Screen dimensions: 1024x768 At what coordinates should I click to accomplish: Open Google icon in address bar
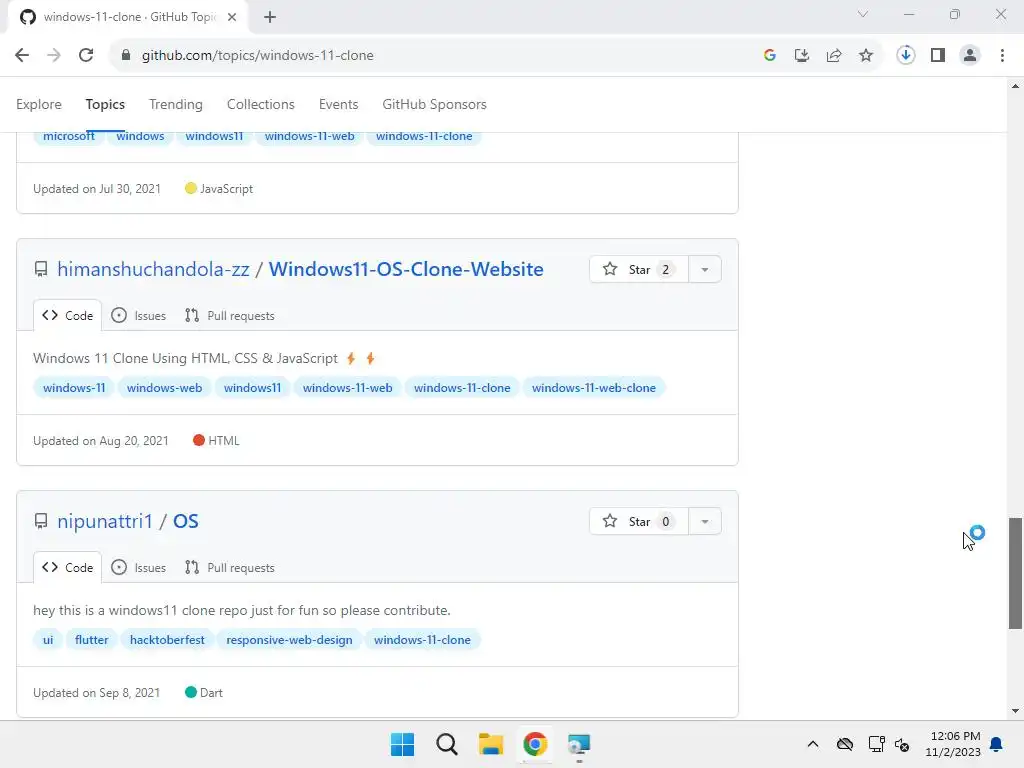[x=769, y=56]
